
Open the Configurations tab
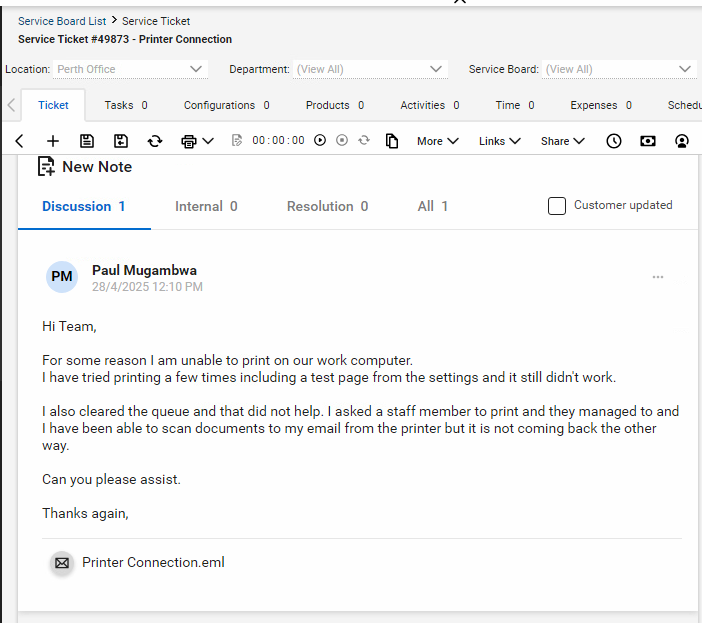pos(227,105)
